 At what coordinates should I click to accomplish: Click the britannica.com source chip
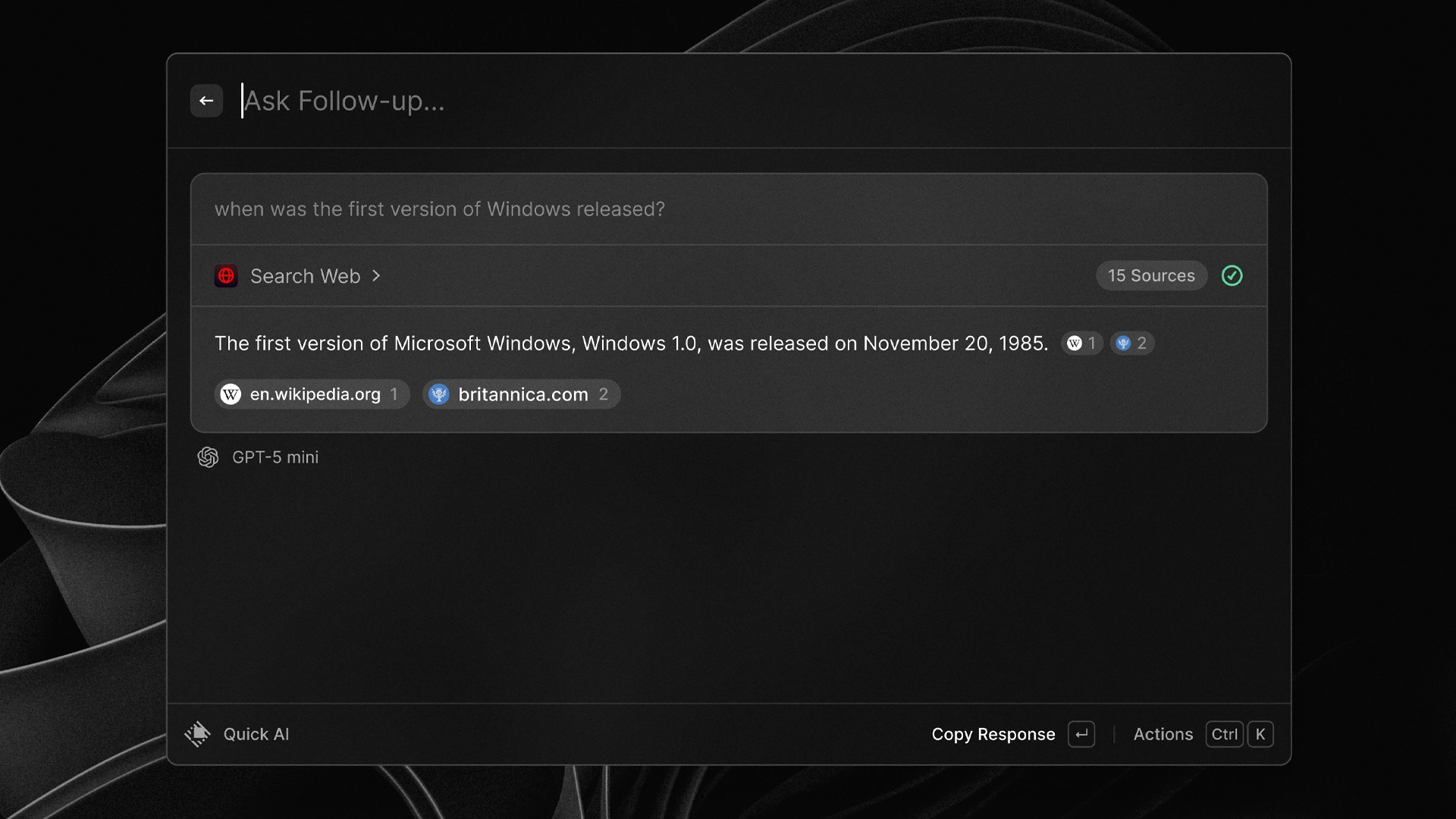(521, 394)
